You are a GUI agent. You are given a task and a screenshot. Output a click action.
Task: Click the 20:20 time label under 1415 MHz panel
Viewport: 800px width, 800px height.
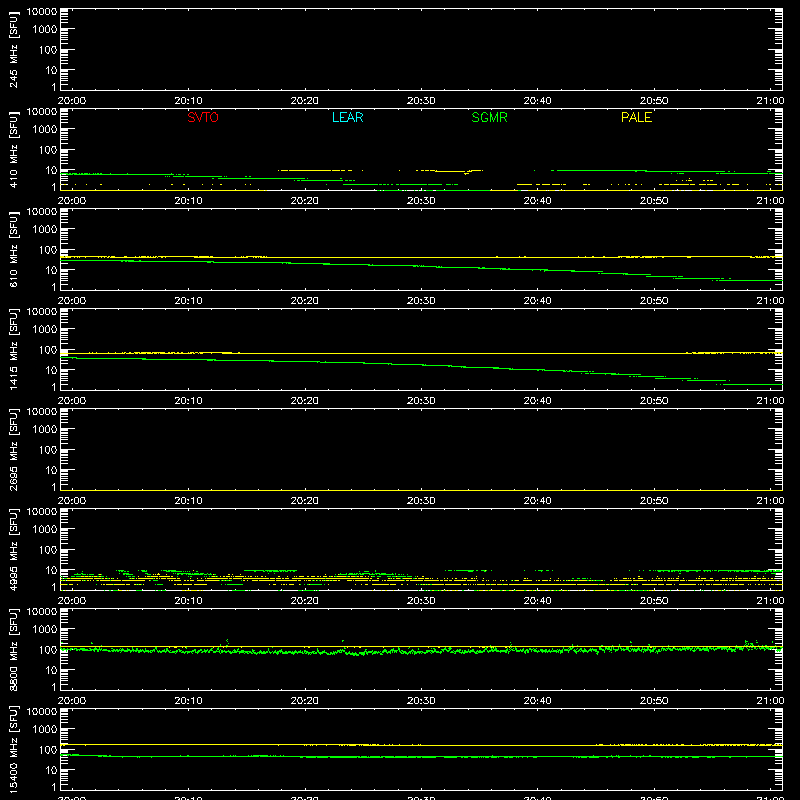pos(305,401)
